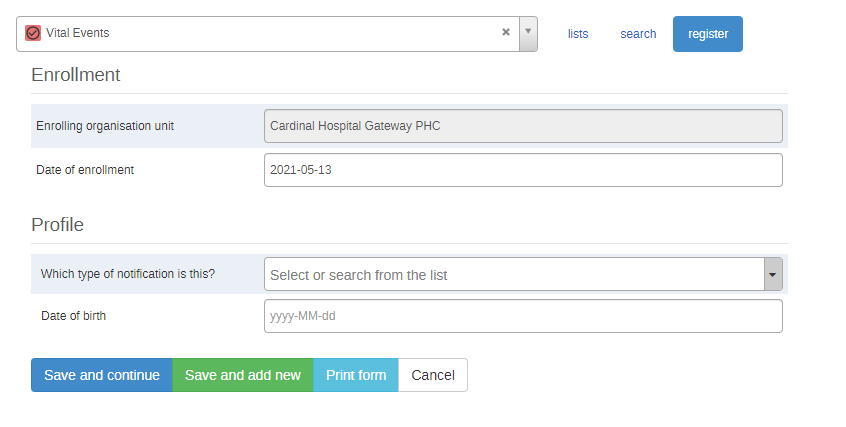Click the notification type search box
The width and height of the screenshot is (846, 427).
pos(514,274)
